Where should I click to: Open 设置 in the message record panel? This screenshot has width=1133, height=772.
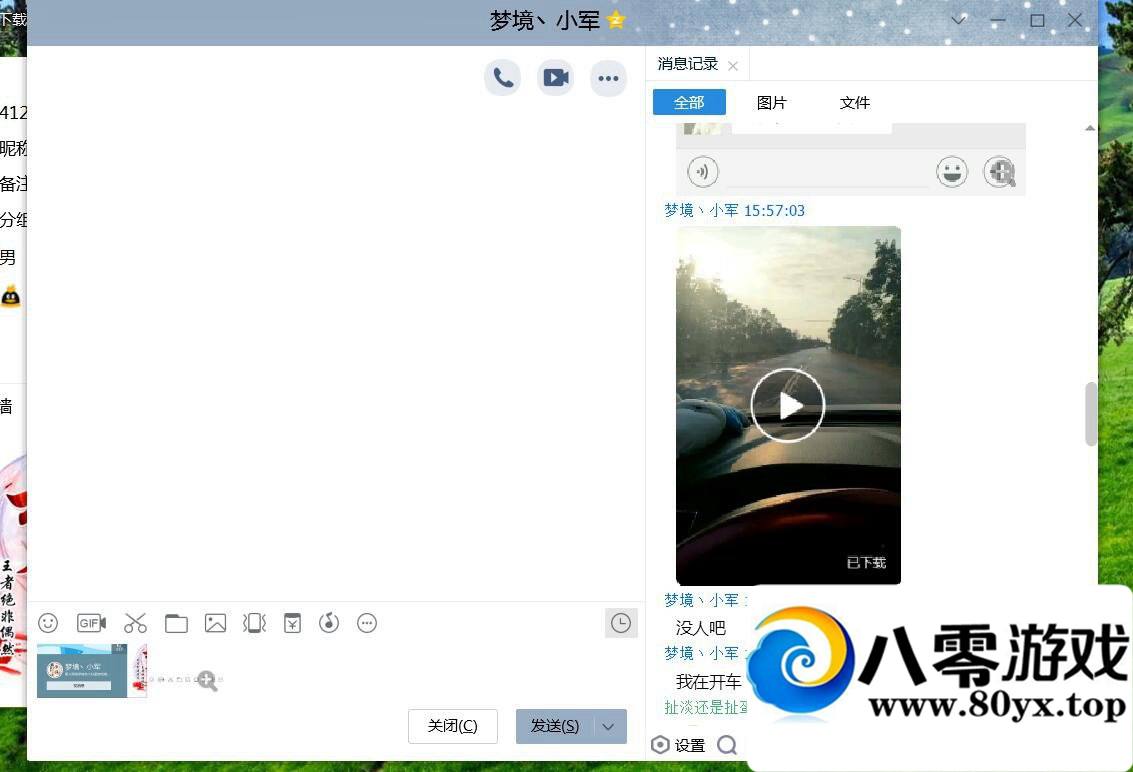tap(680, 745)
